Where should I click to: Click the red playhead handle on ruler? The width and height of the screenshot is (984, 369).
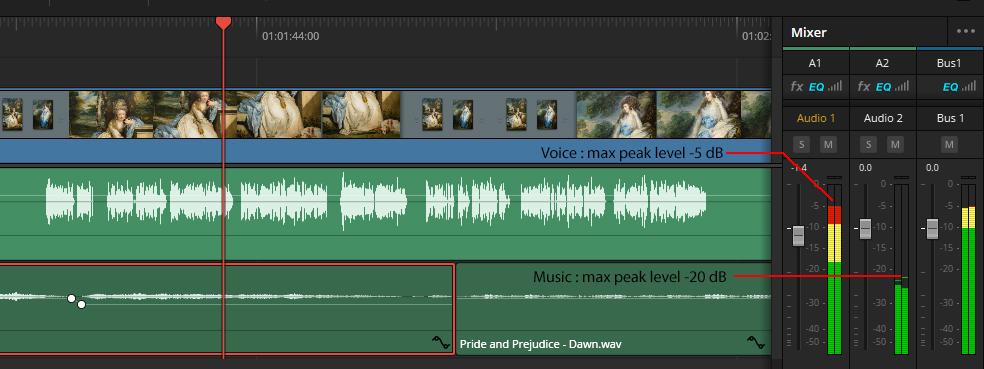pos(223,23)
